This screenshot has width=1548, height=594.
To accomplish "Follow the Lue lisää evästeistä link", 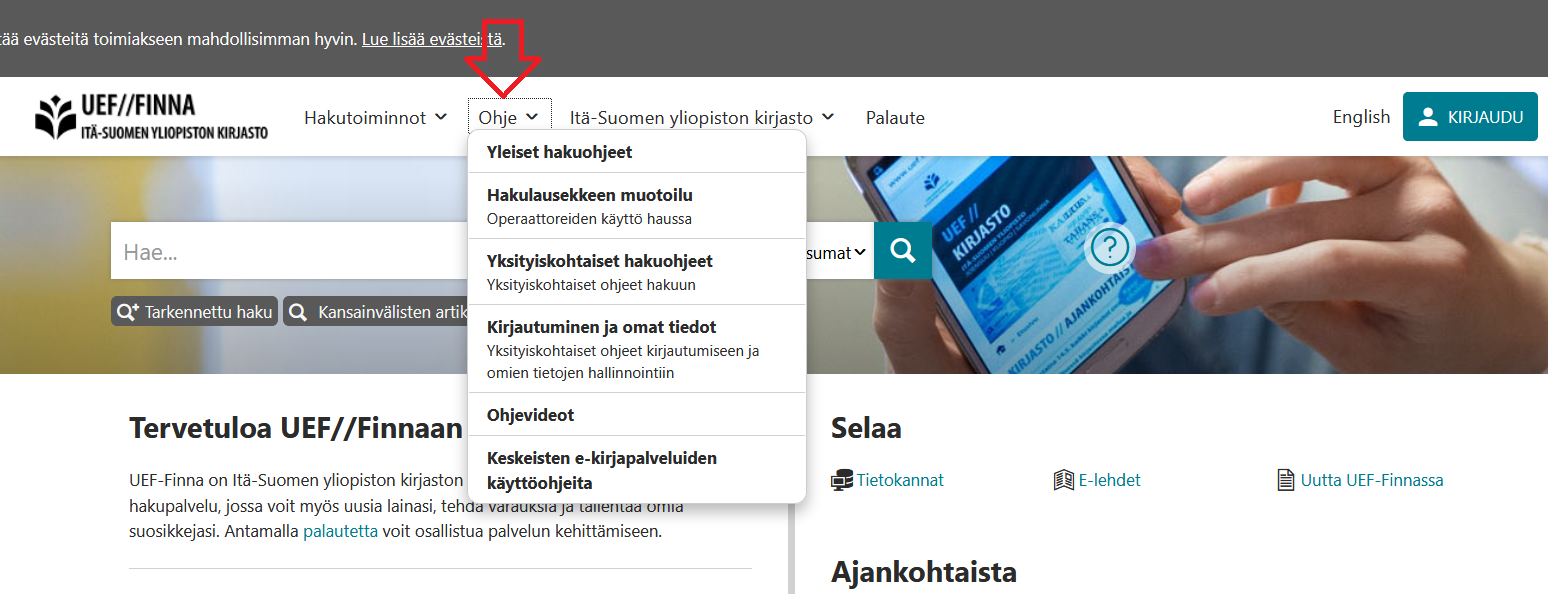I will point(432,40).
